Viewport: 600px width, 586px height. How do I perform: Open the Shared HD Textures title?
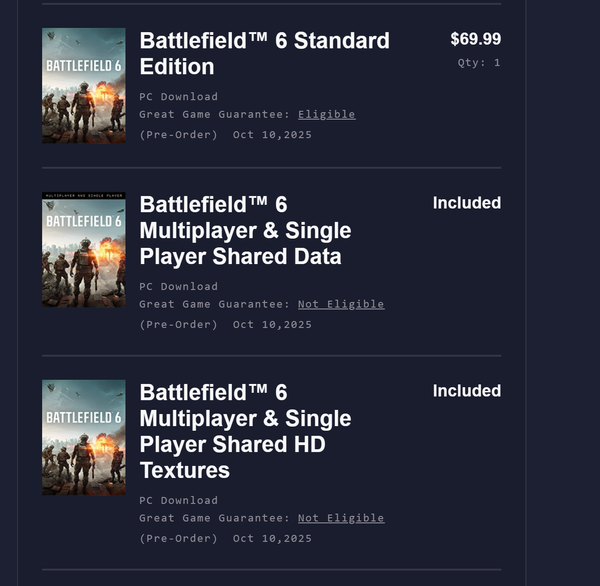(245, 431)
